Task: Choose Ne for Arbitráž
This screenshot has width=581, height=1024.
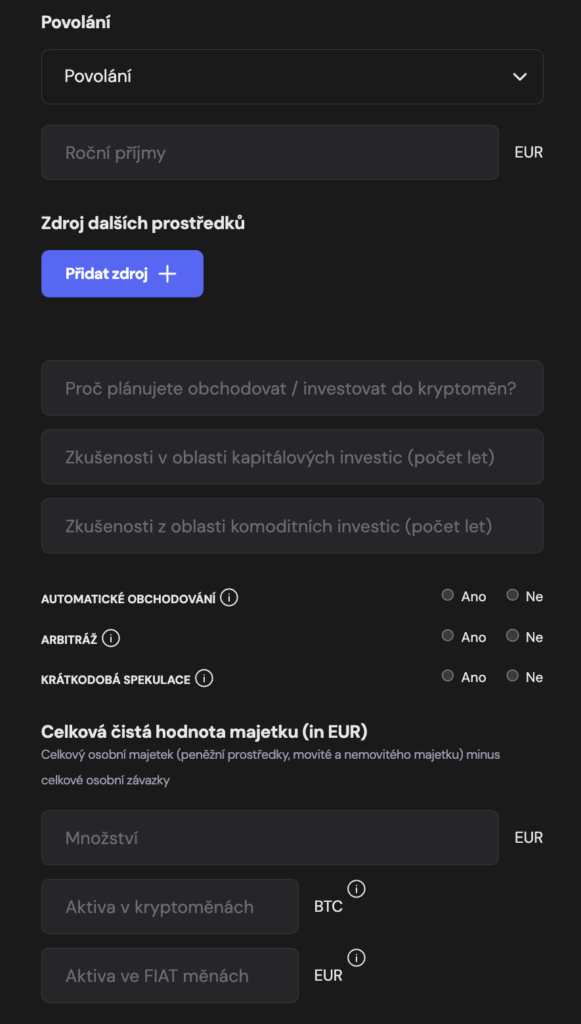Action: point(512,635)
